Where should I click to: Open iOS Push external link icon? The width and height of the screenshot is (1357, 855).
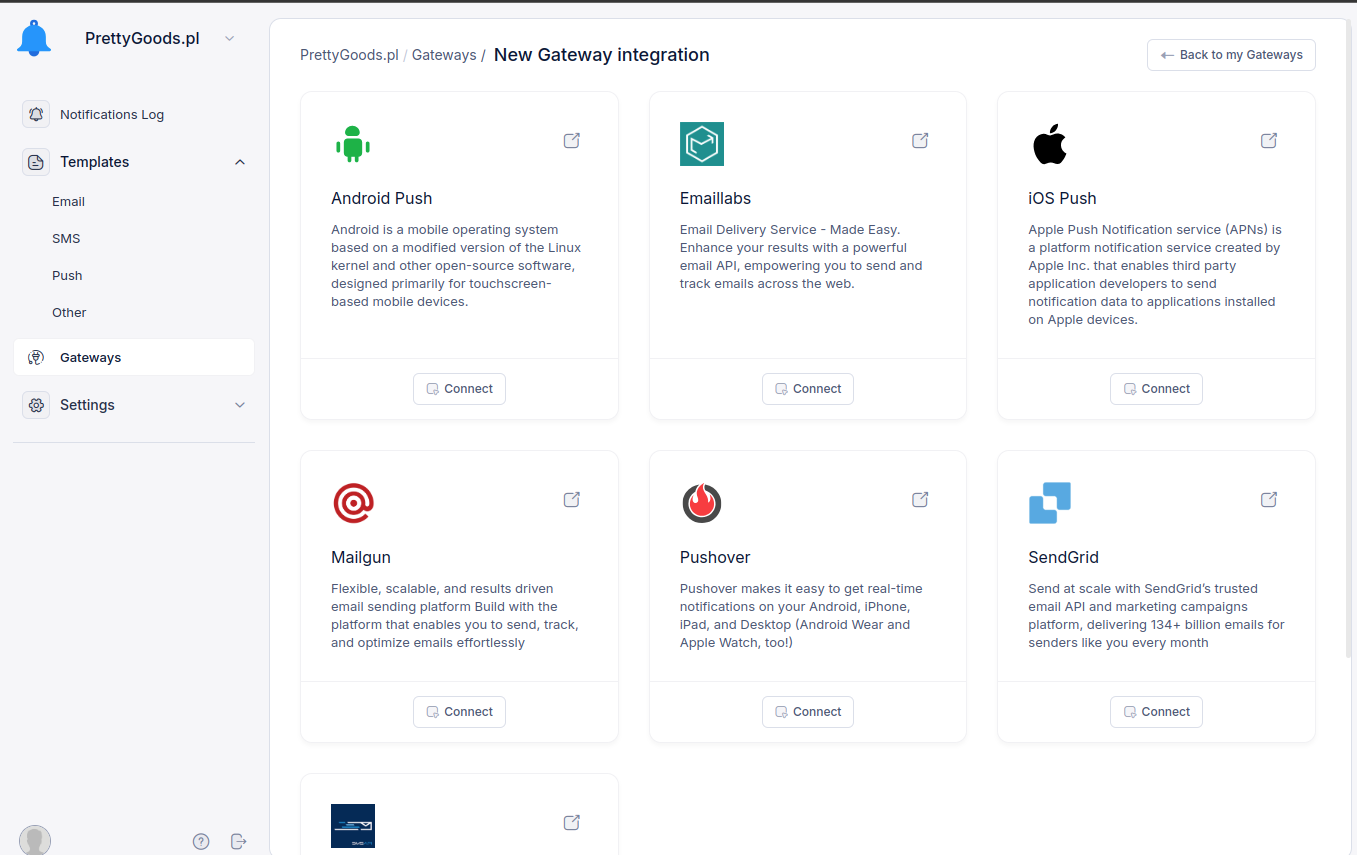(x=1269, y=141)
